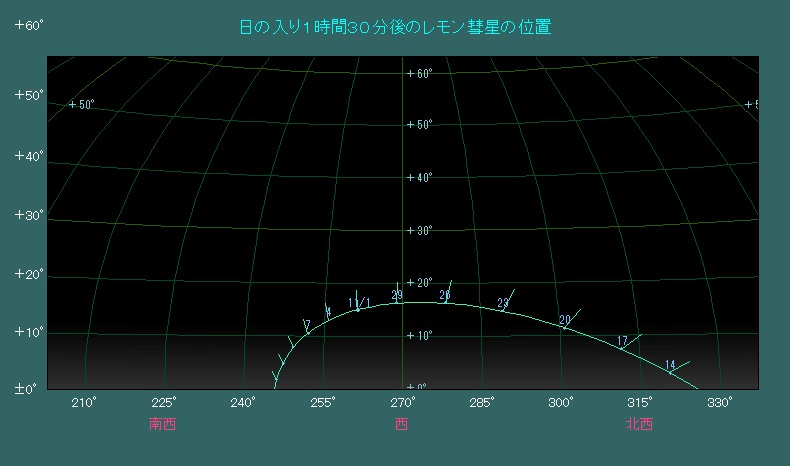Image resolution: width=790 pixels, height=466 pixels.
Task: Click the 270° azimuth axis label
Action: click(x=402, y=403)
